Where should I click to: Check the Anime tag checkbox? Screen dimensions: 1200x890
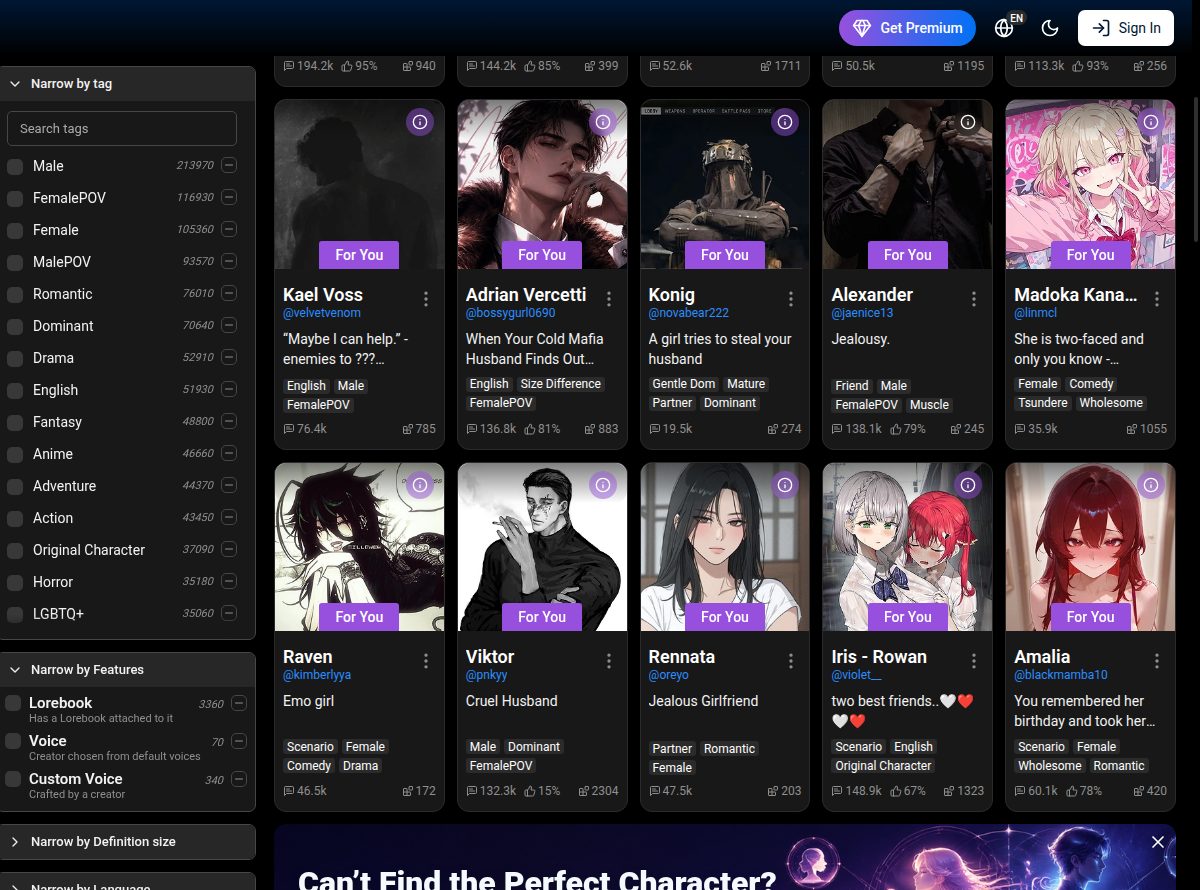click(x=15, y=454)
